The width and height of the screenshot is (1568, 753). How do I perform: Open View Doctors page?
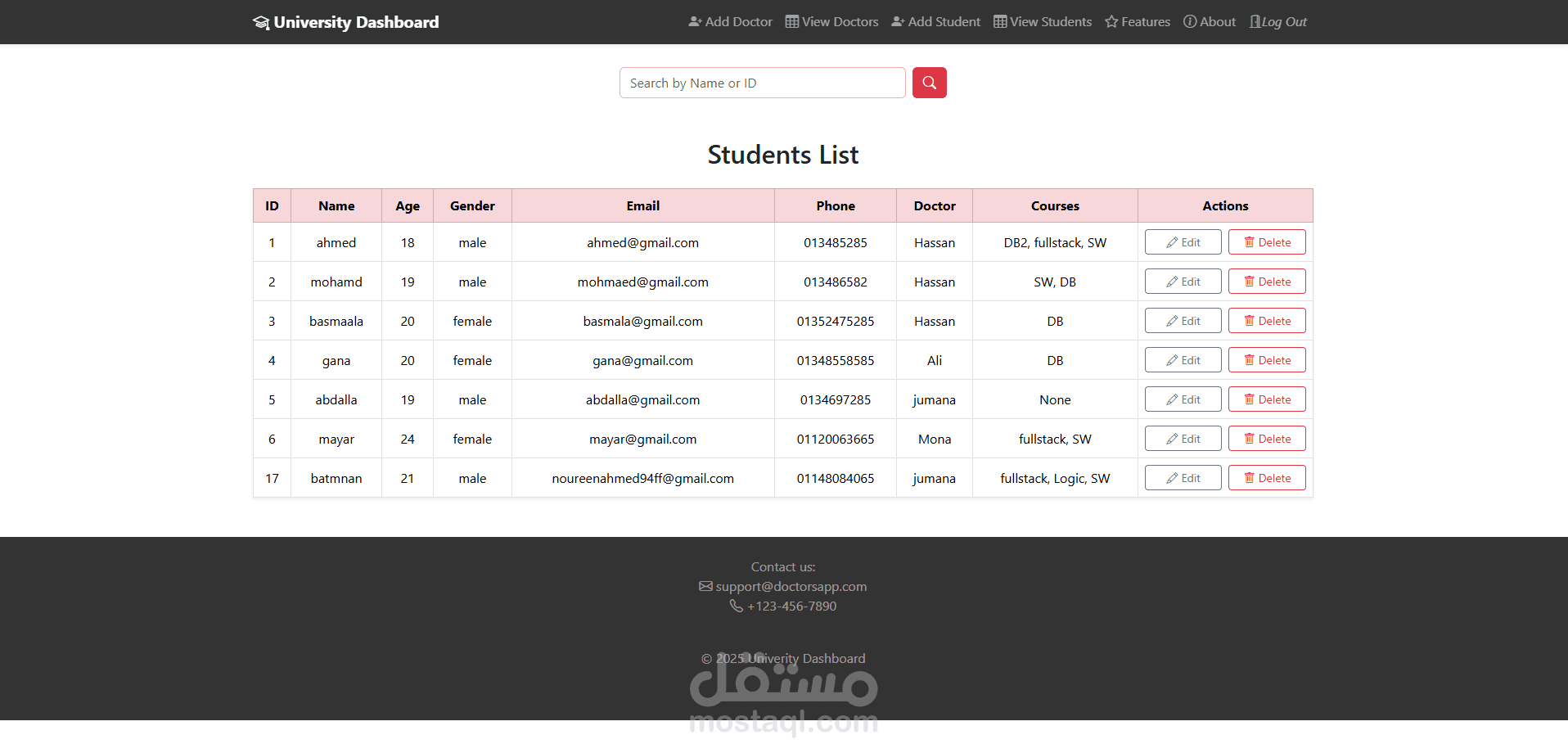[x=831, y=22]
